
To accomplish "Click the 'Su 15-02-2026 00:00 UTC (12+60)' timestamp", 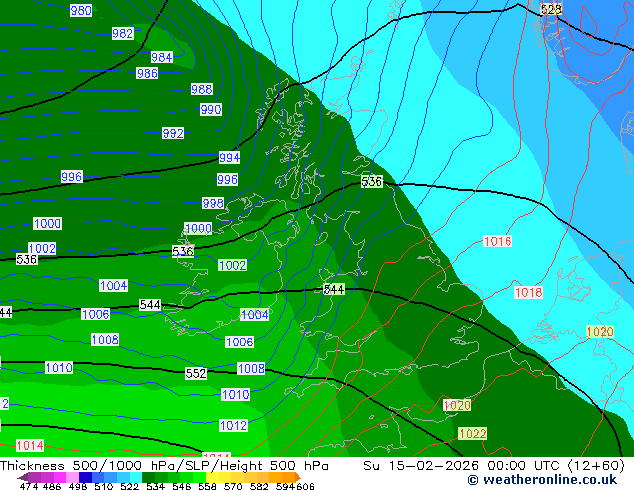I will coord(494,466).
